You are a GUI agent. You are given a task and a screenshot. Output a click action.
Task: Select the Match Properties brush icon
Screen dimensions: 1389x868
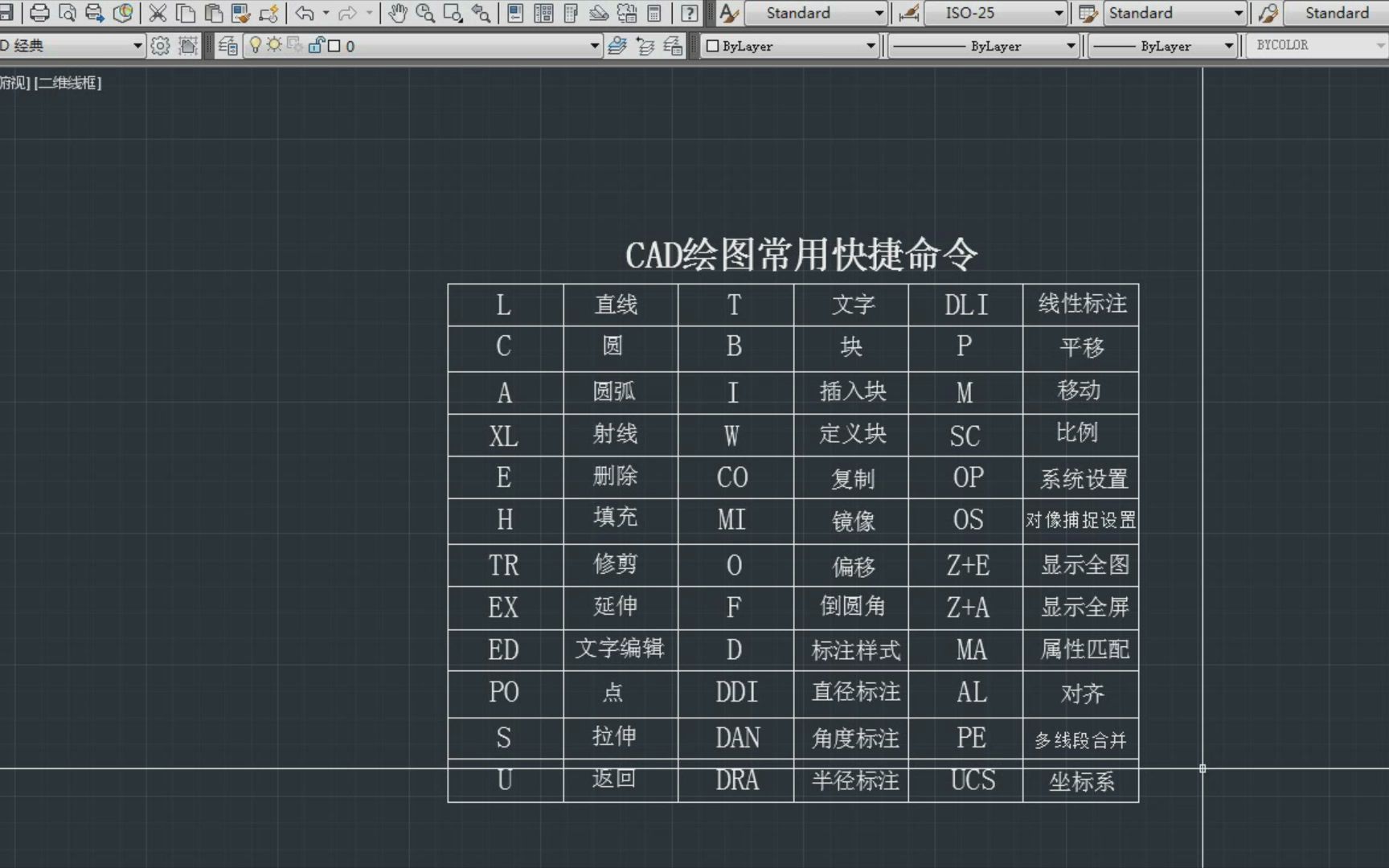click(240, 13)
